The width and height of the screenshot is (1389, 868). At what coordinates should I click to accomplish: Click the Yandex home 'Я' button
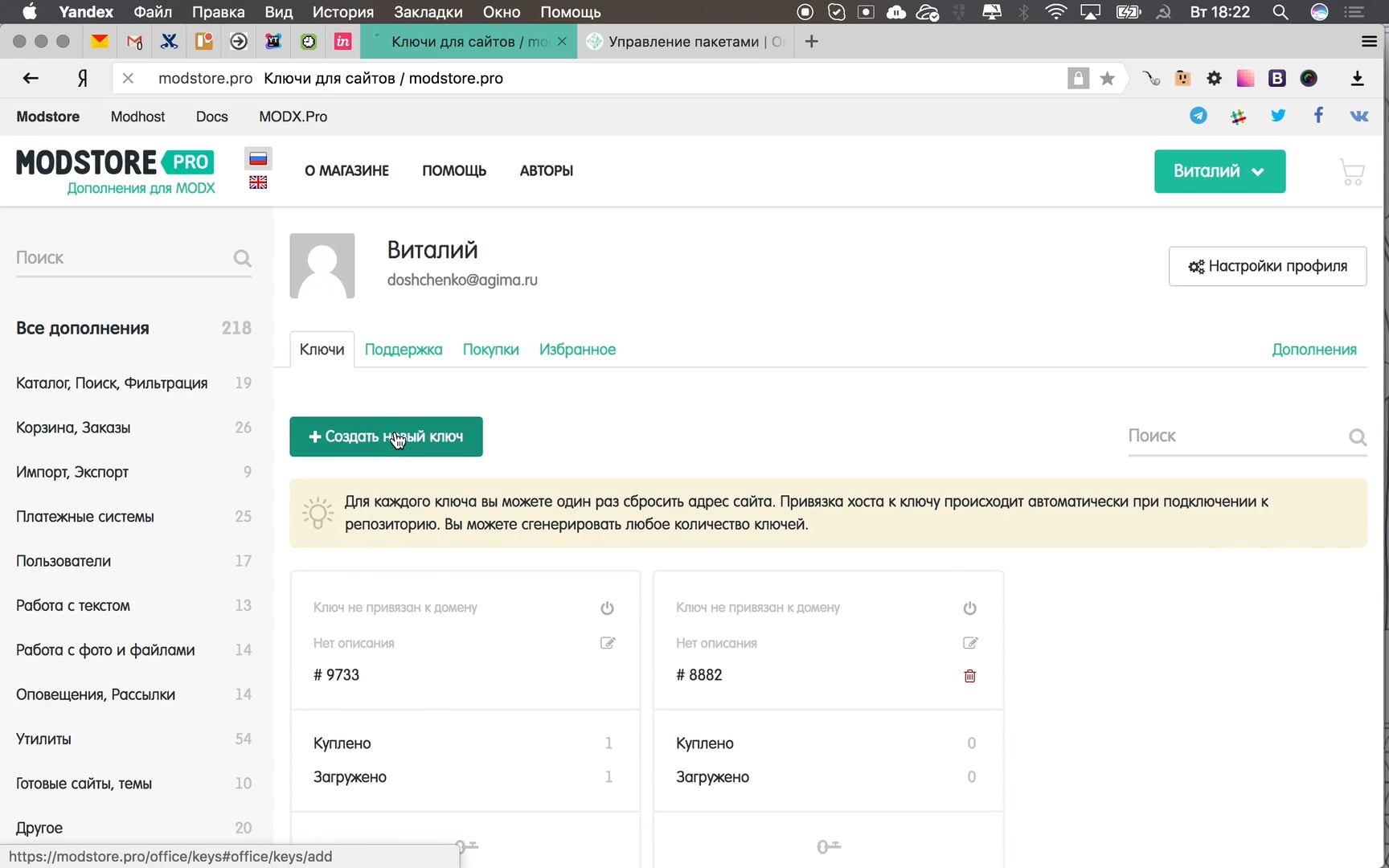point(82,78)
